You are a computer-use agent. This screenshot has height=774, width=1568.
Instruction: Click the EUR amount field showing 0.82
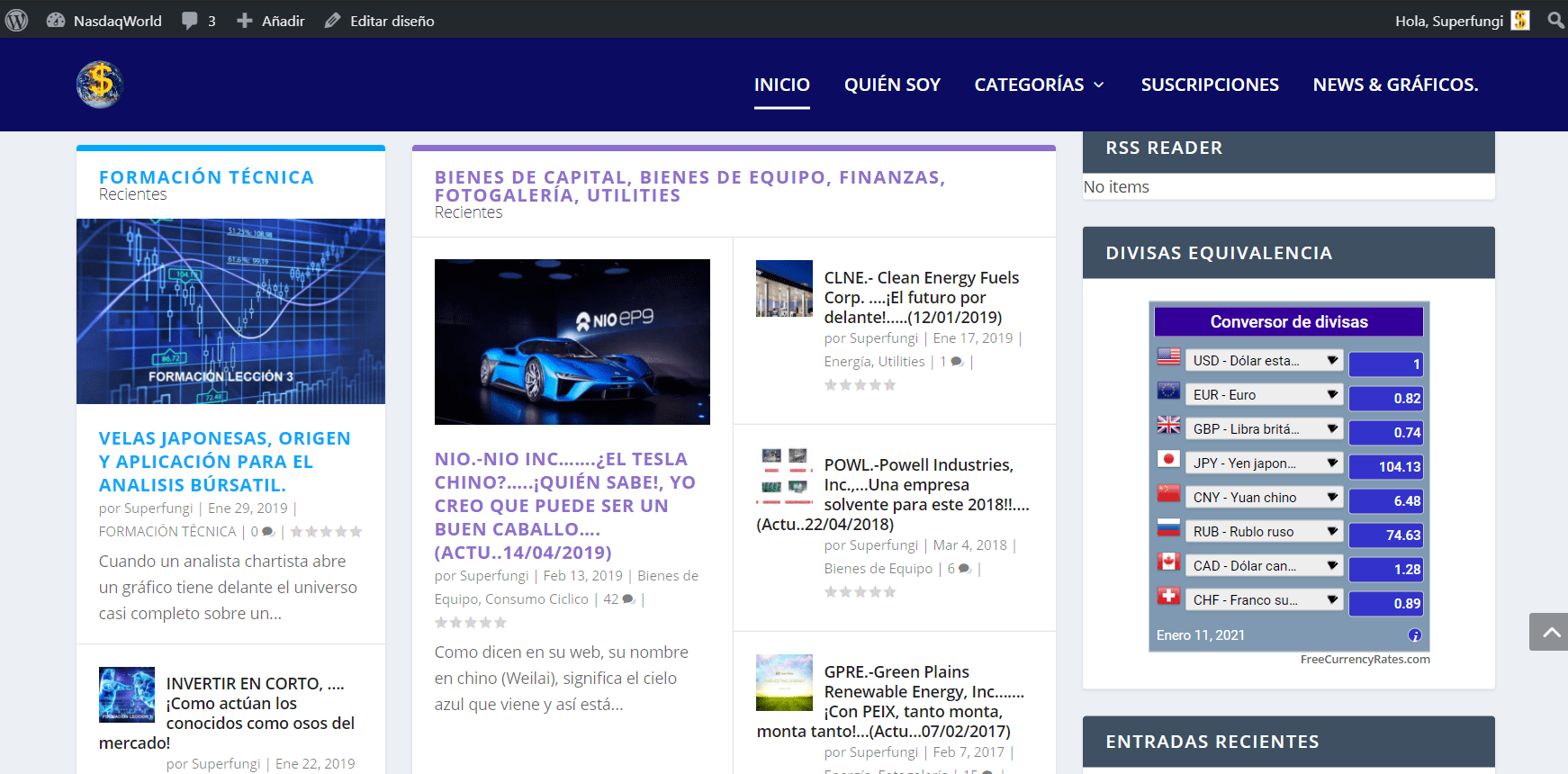[x=1386, y=398]
